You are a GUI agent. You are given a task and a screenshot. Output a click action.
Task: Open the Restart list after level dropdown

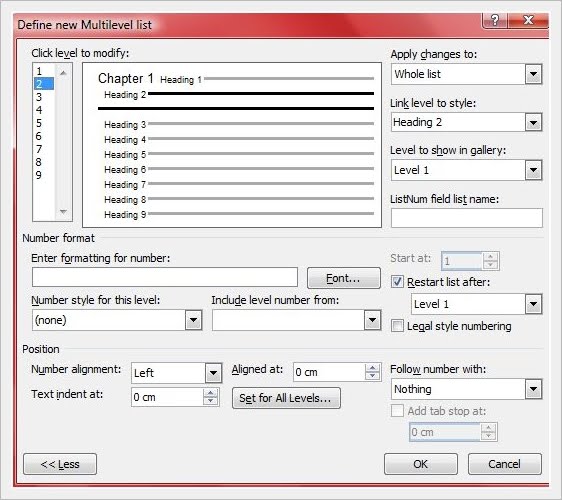tap(533, 304)
